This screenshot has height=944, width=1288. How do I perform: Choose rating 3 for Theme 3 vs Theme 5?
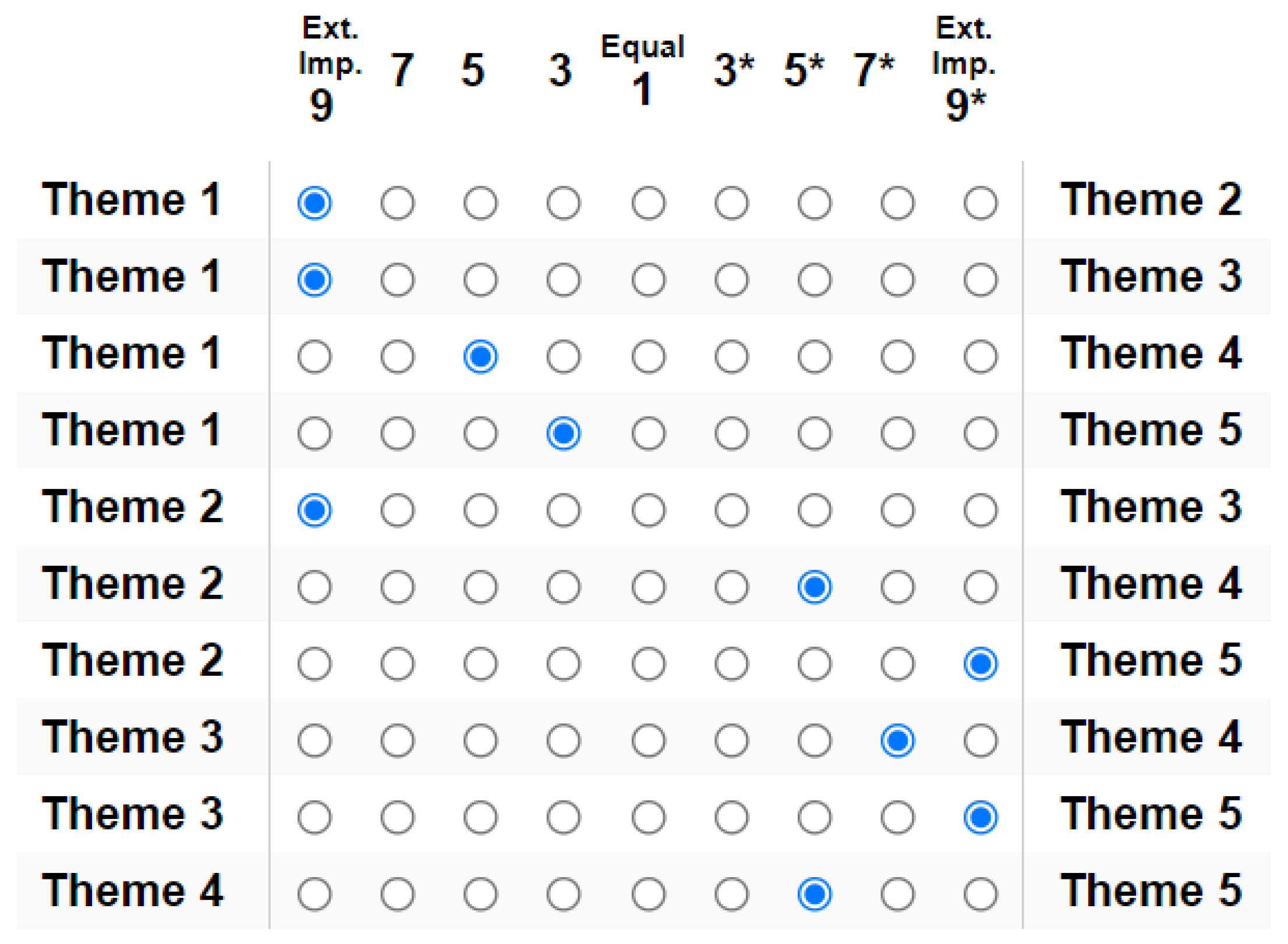click(563, 817)
